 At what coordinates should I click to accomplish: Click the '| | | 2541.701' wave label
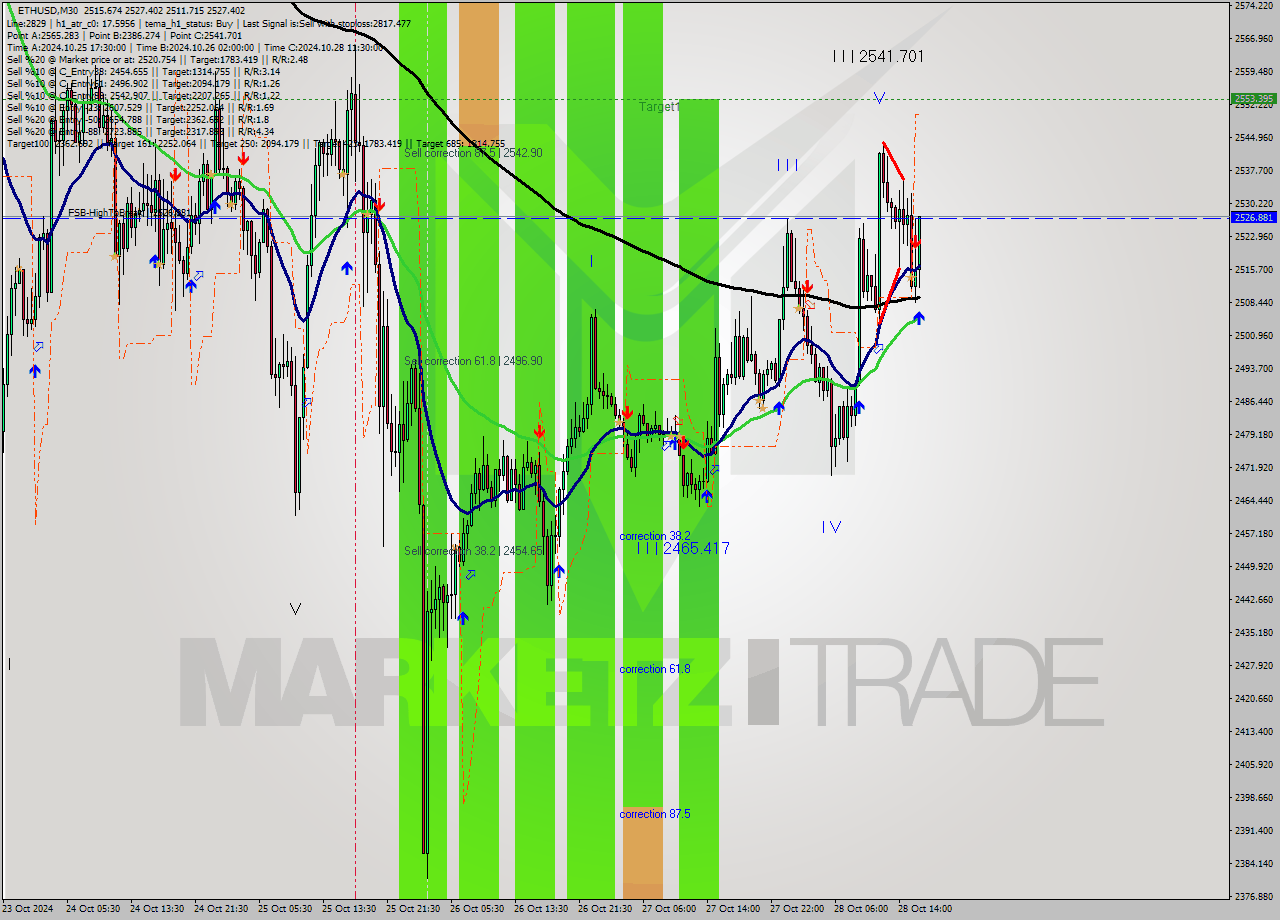coord(878,56)
